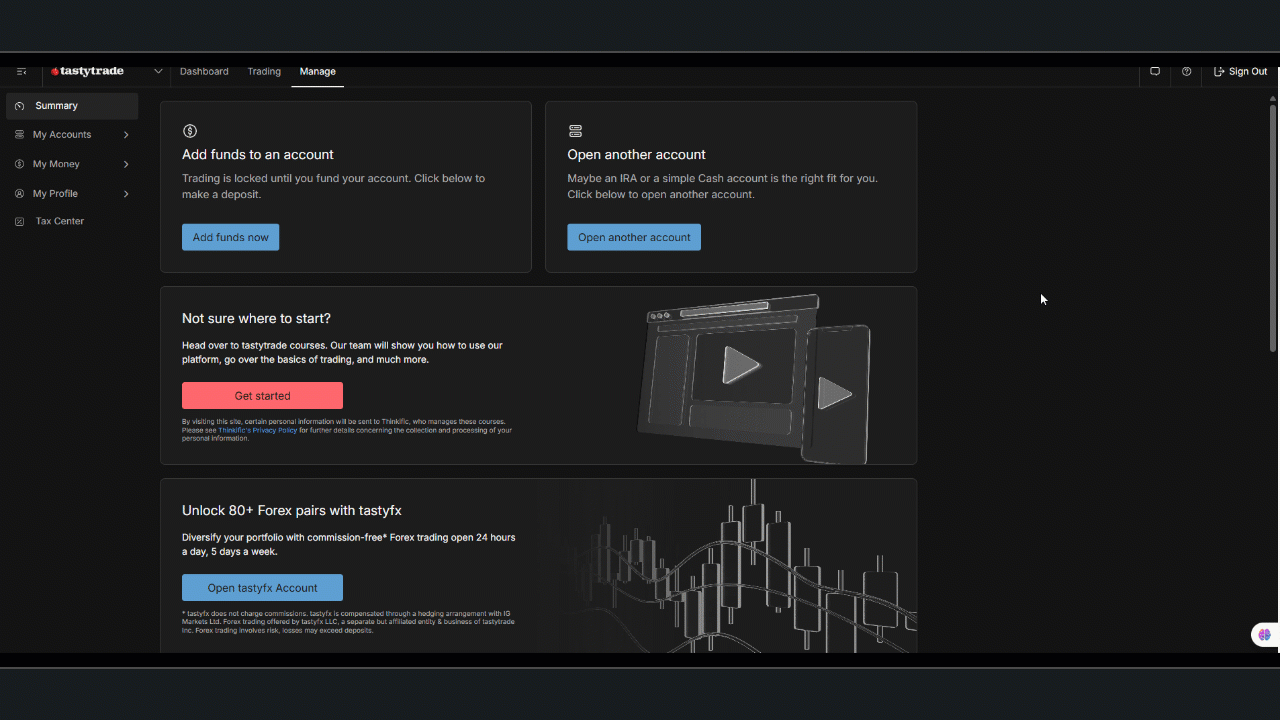Expand the My Money chevron

pos(126,164)
